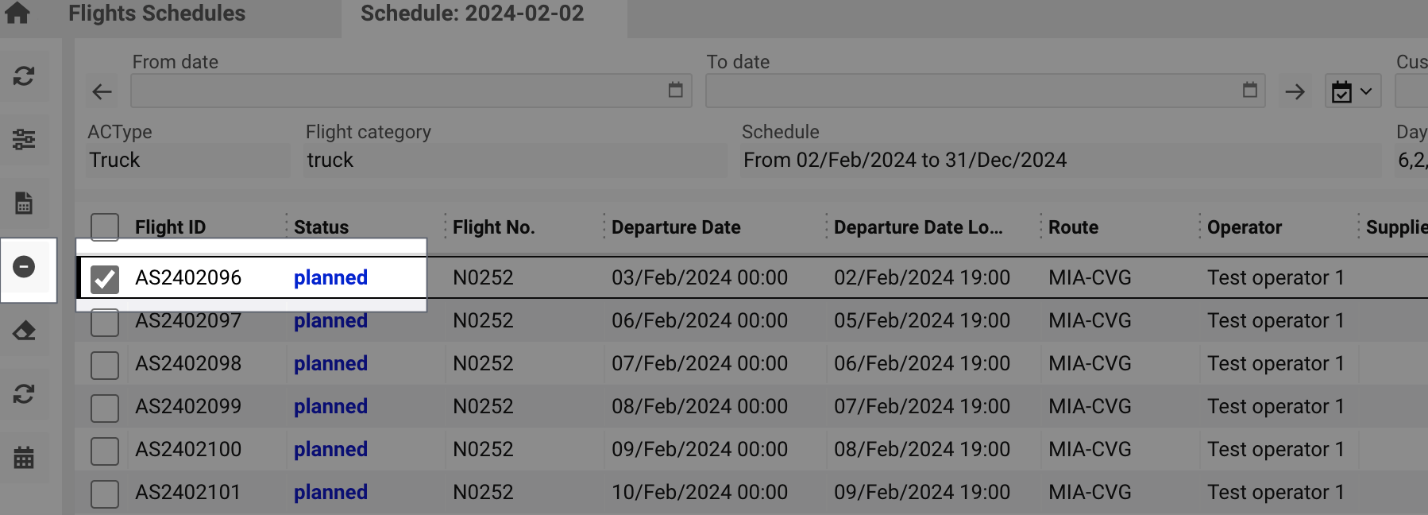Click the lower sync arrows sidebar icon

tap(24, 394)
